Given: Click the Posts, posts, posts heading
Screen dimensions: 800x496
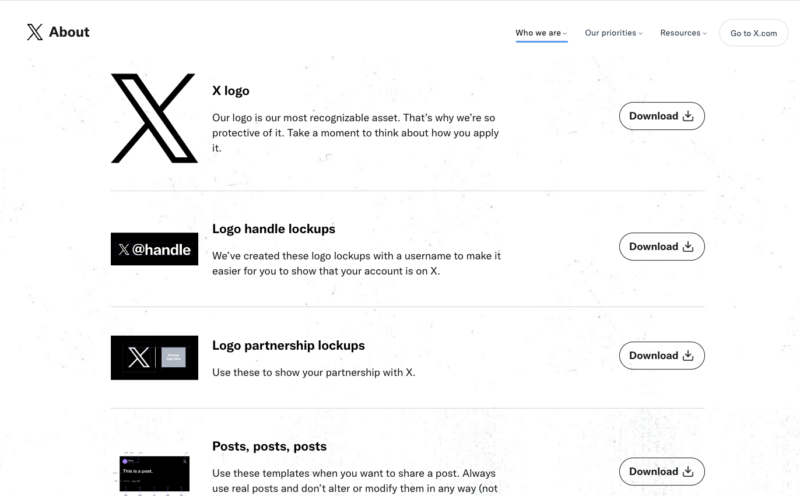Looking at the screenshot, I should coord(269,446).
